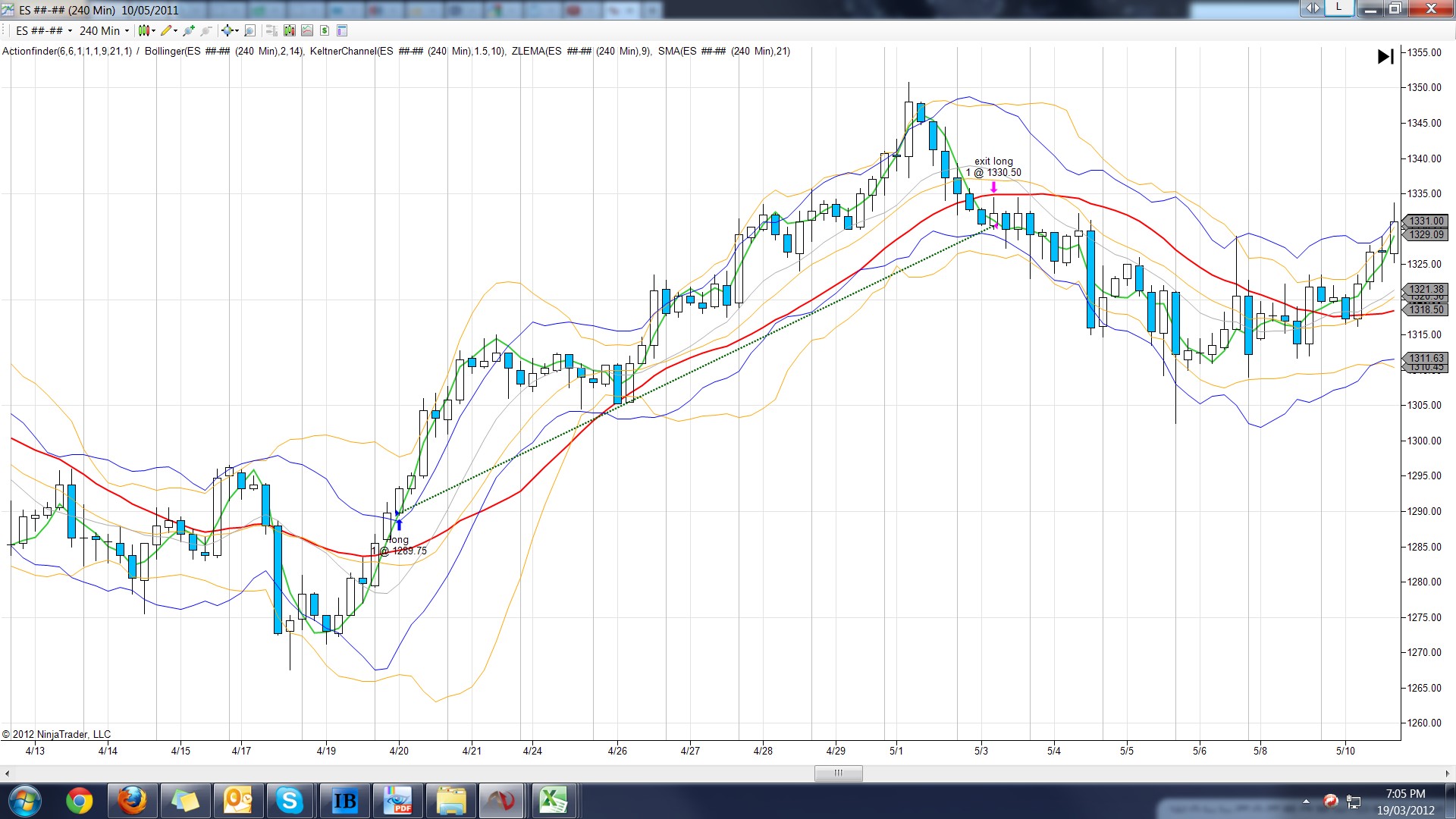Open Skype from the taskbar
This screenshot has height=819, width=1456.
click(x=289, y=801)
